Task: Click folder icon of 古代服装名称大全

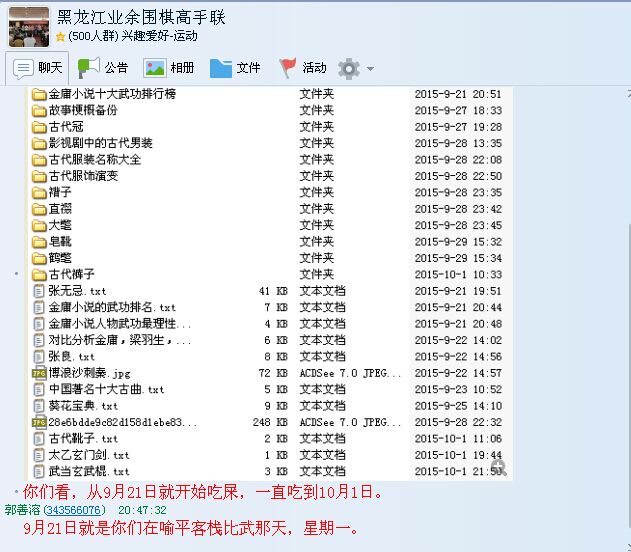Action: pos(39,160)
